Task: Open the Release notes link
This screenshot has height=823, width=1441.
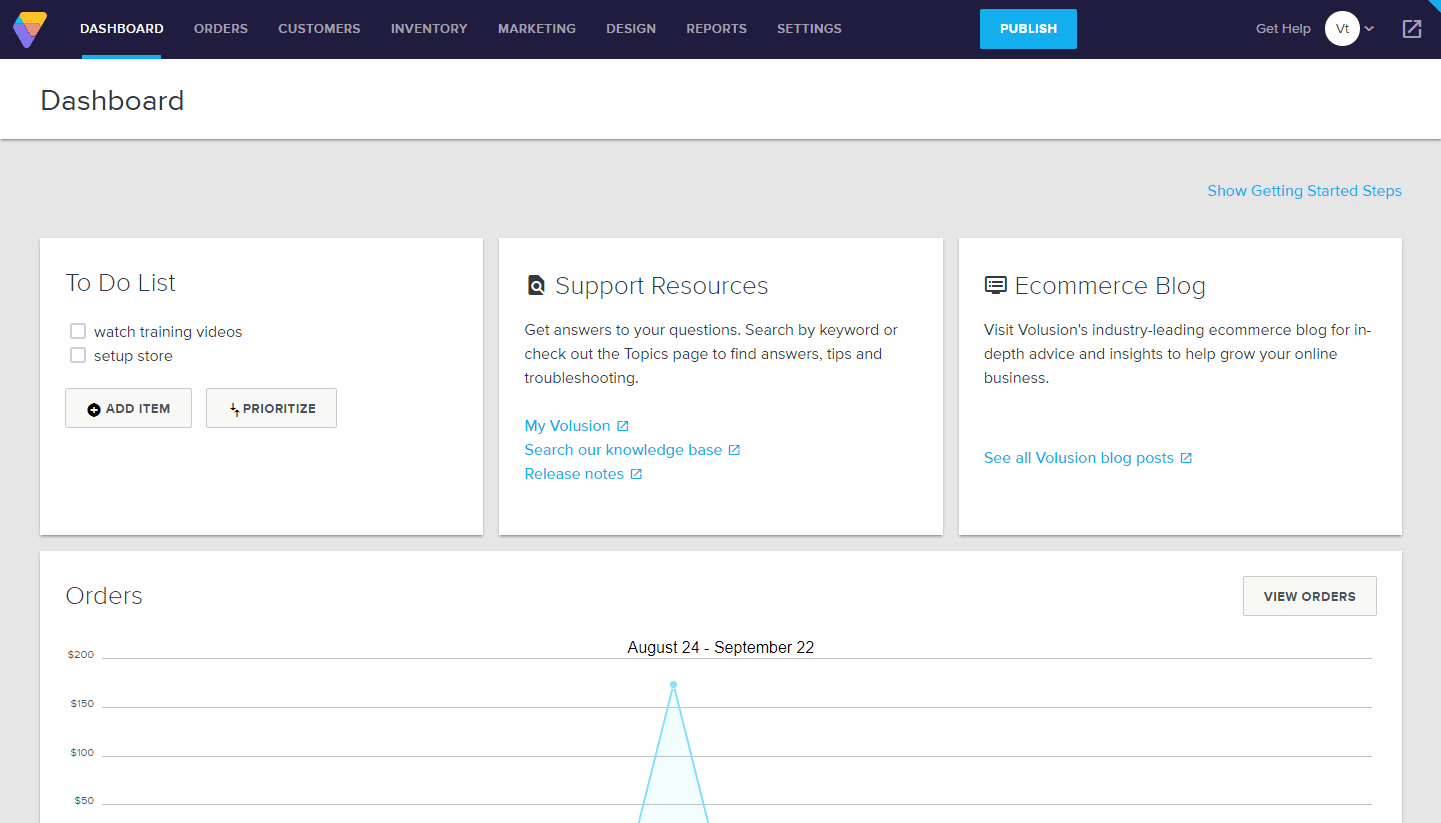Action: pyautogui.click(x=574, y=474)
